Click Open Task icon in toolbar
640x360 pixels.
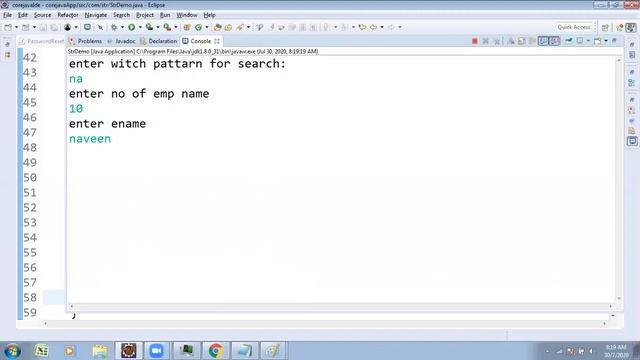pyautogui.click(x=228, y=27)
